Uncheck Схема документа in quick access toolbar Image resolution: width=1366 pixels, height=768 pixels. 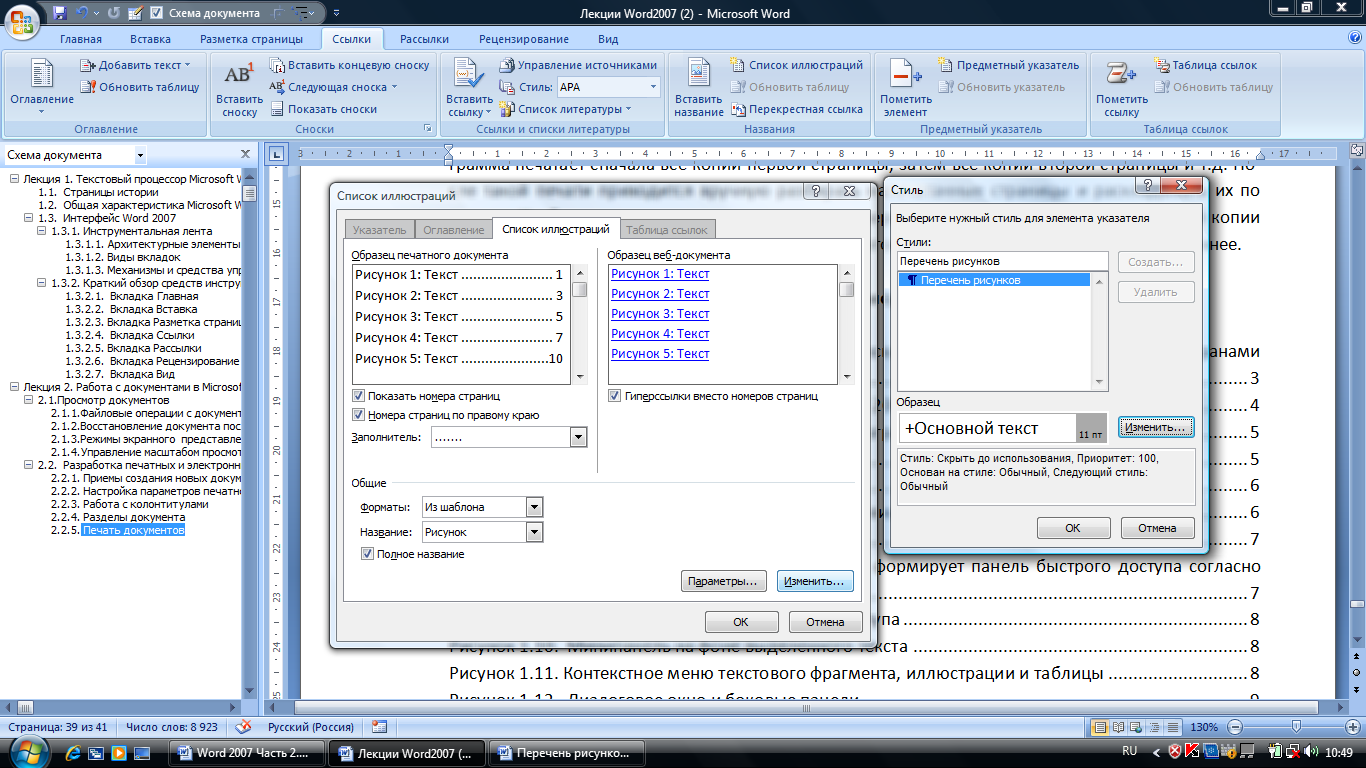coord(157,14)
